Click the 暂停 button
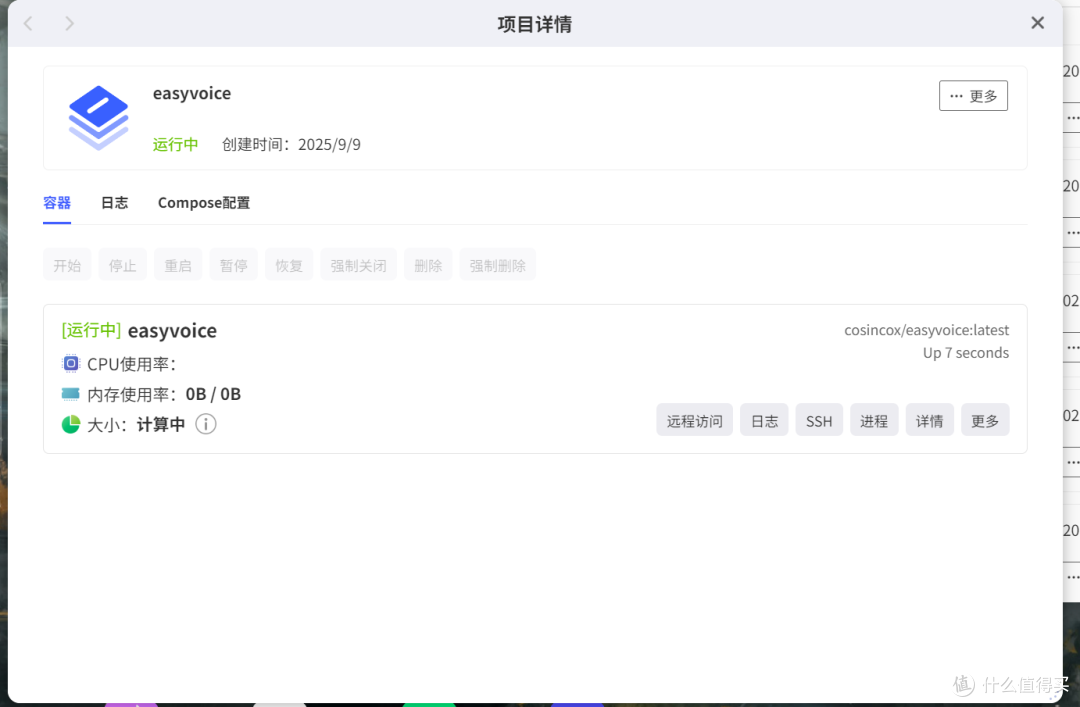The height and width of the screenshot is (707, 1080). tap(233, 265)
